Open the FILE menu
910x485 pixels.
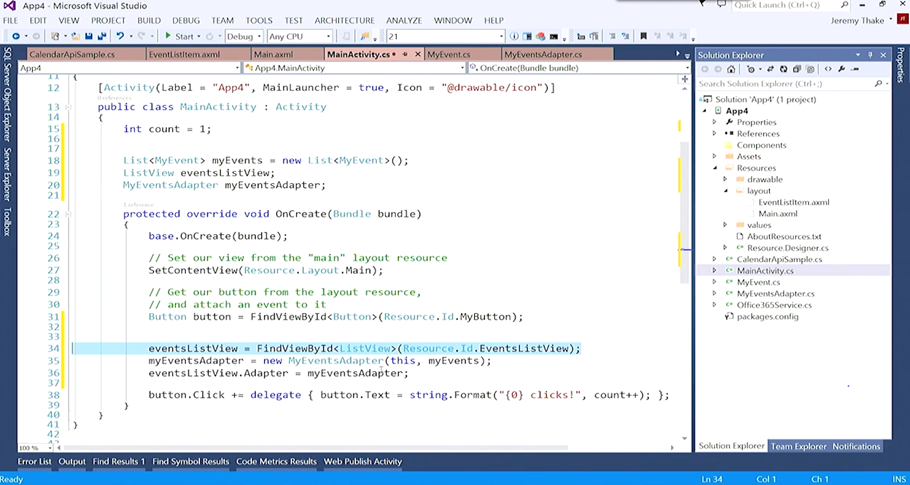(x=10, y=20)
